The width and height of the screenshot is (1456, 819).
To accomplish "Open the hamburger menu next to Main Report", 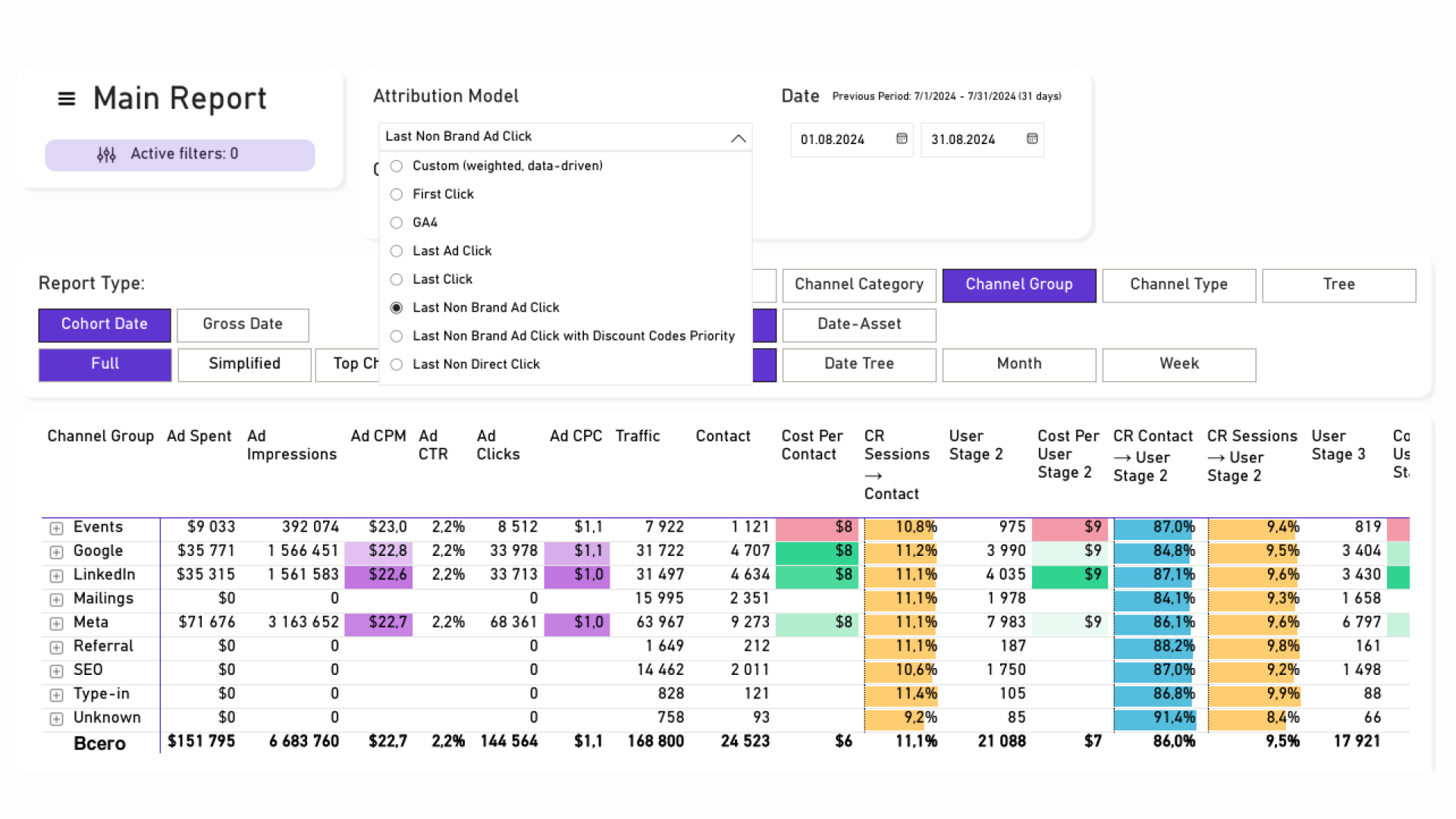I will coord(67,99).
